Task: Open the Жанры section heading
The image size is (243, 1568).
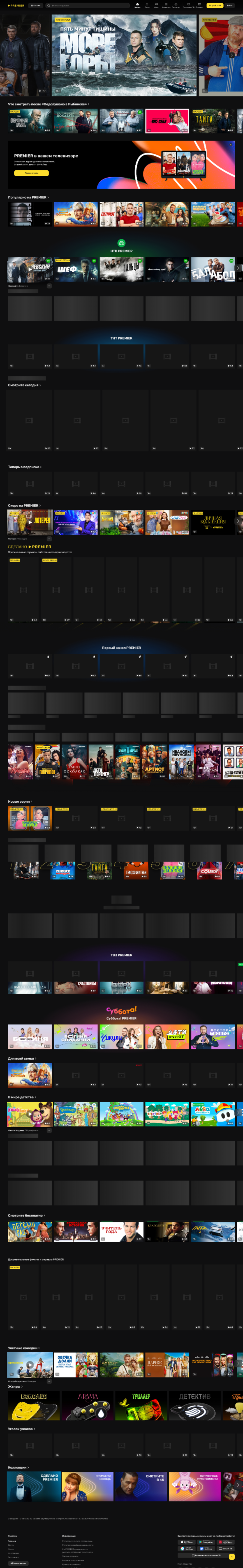Action: click(x=15, y=1387)
